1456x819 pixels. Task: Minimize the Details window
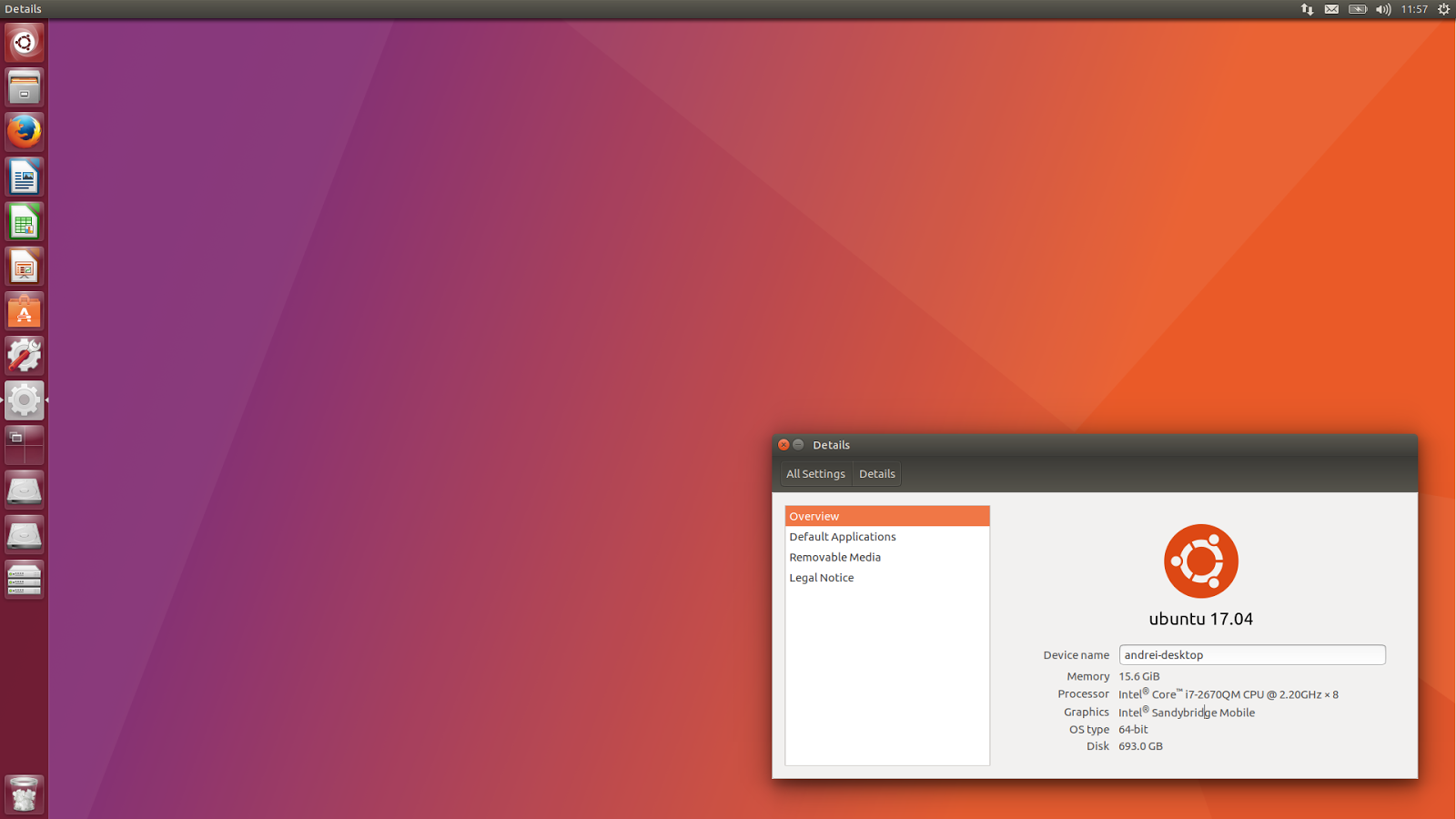[x=798, y=445]
